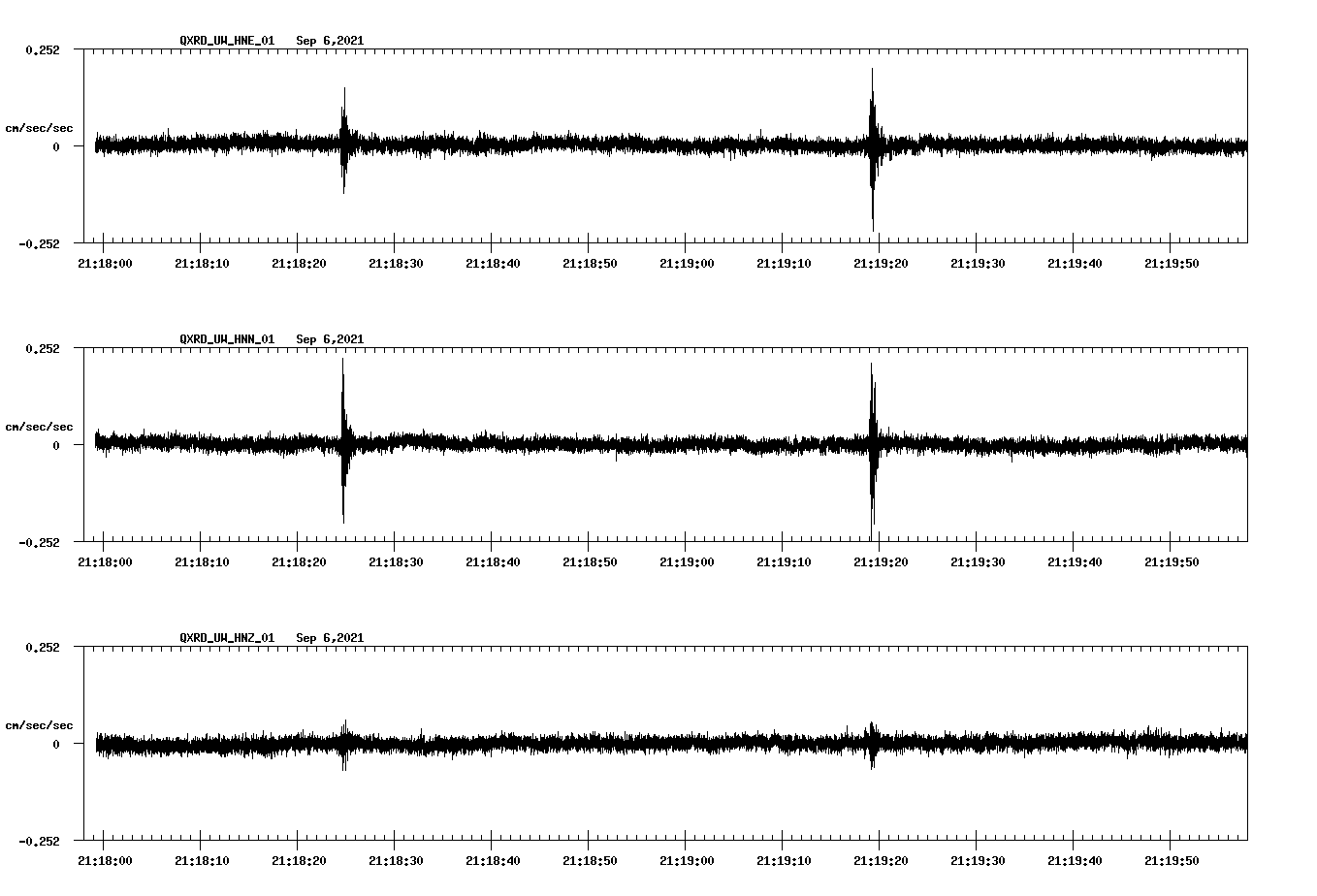Viewport: 1317px width, 896px height.
Task: Click the 21:18:40 time label under HNN plot
Action: tap(493, 562)
